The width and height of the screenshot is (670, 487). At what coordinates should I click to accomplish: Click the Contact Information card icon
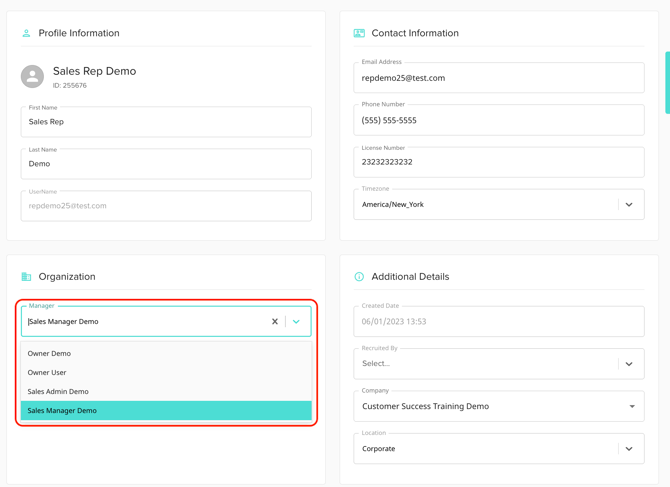(359, 33)
